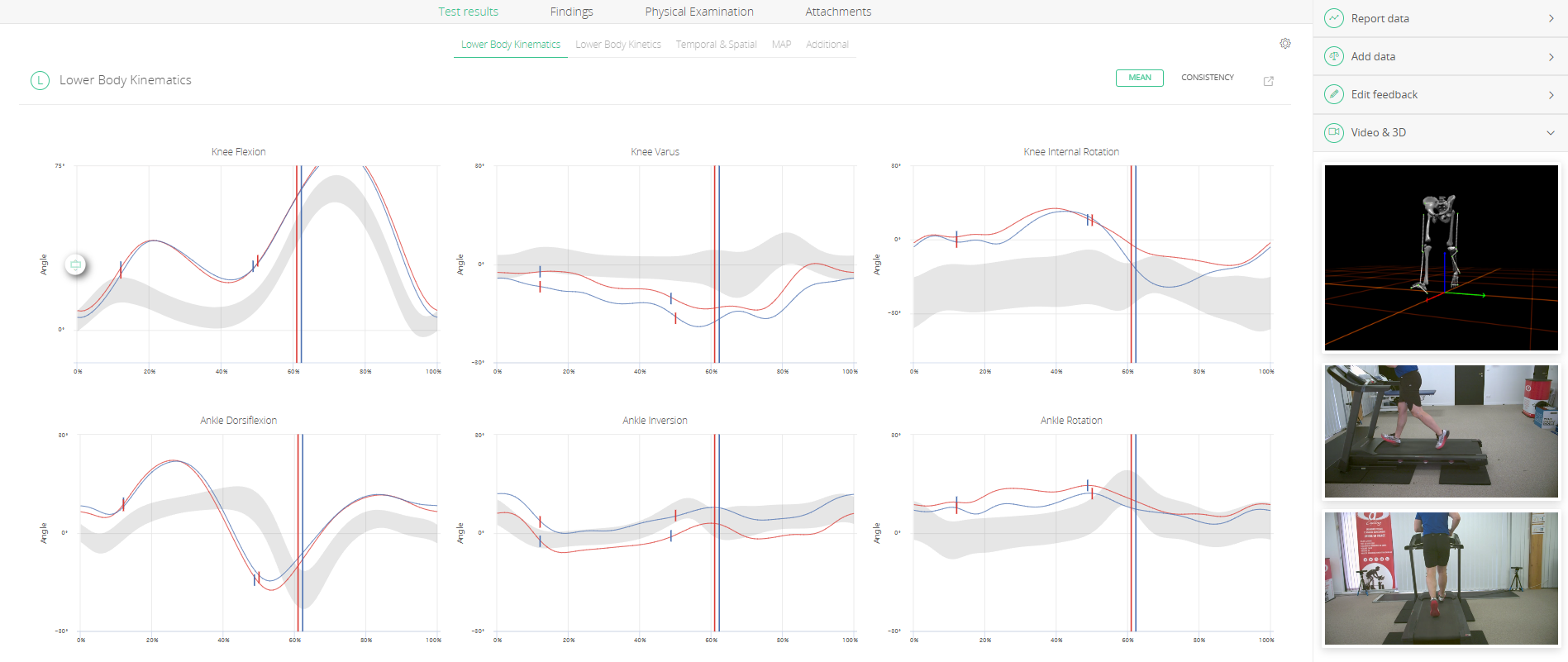The width and height of the screenshot is (1568, 662).
Task: Expand the Edit feedback section
Action: [x=1441, y=94]
